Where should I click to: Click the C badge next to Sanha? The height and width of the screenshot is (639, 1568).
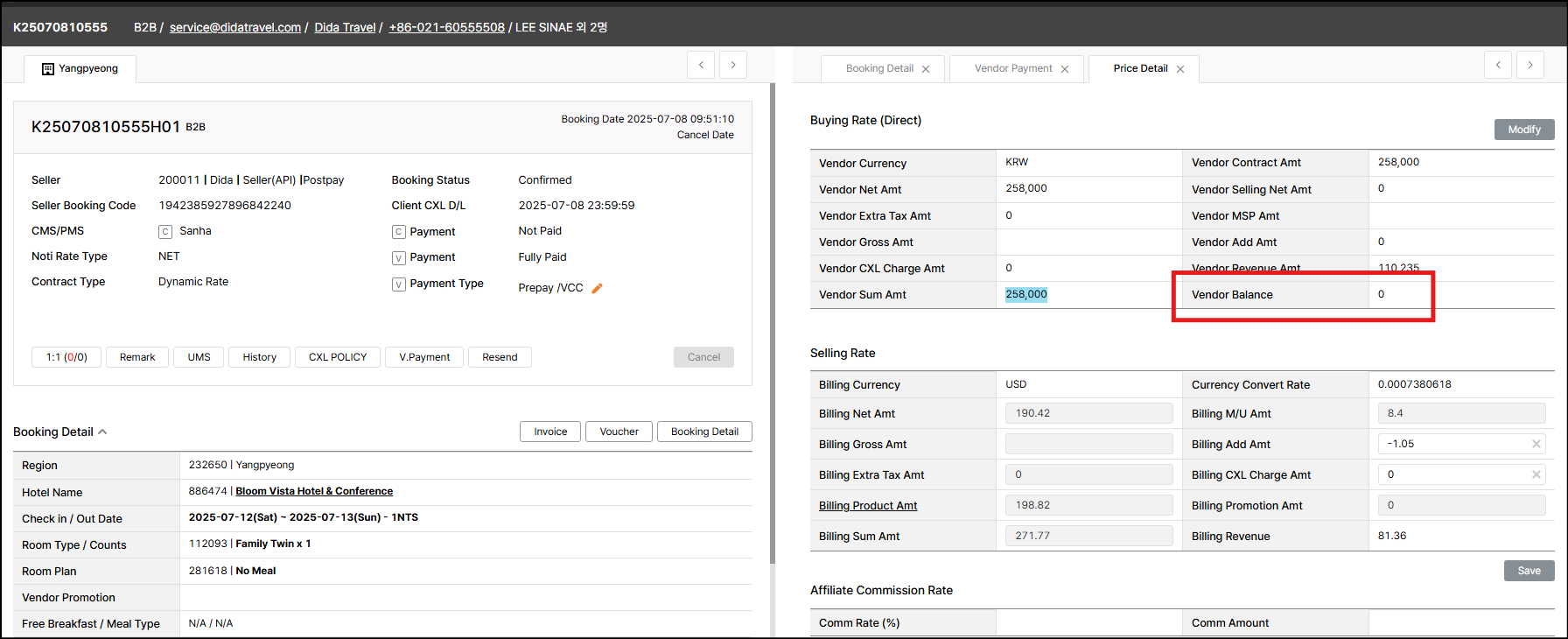click(x=165, y=232)
